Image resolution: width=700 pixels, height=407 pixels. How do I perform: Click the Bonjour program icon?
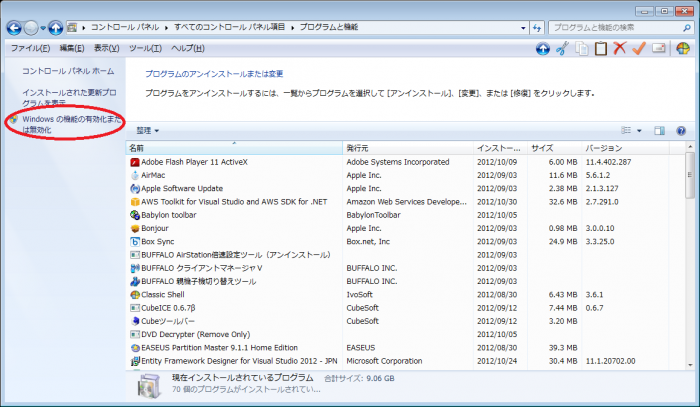(135, 228)
